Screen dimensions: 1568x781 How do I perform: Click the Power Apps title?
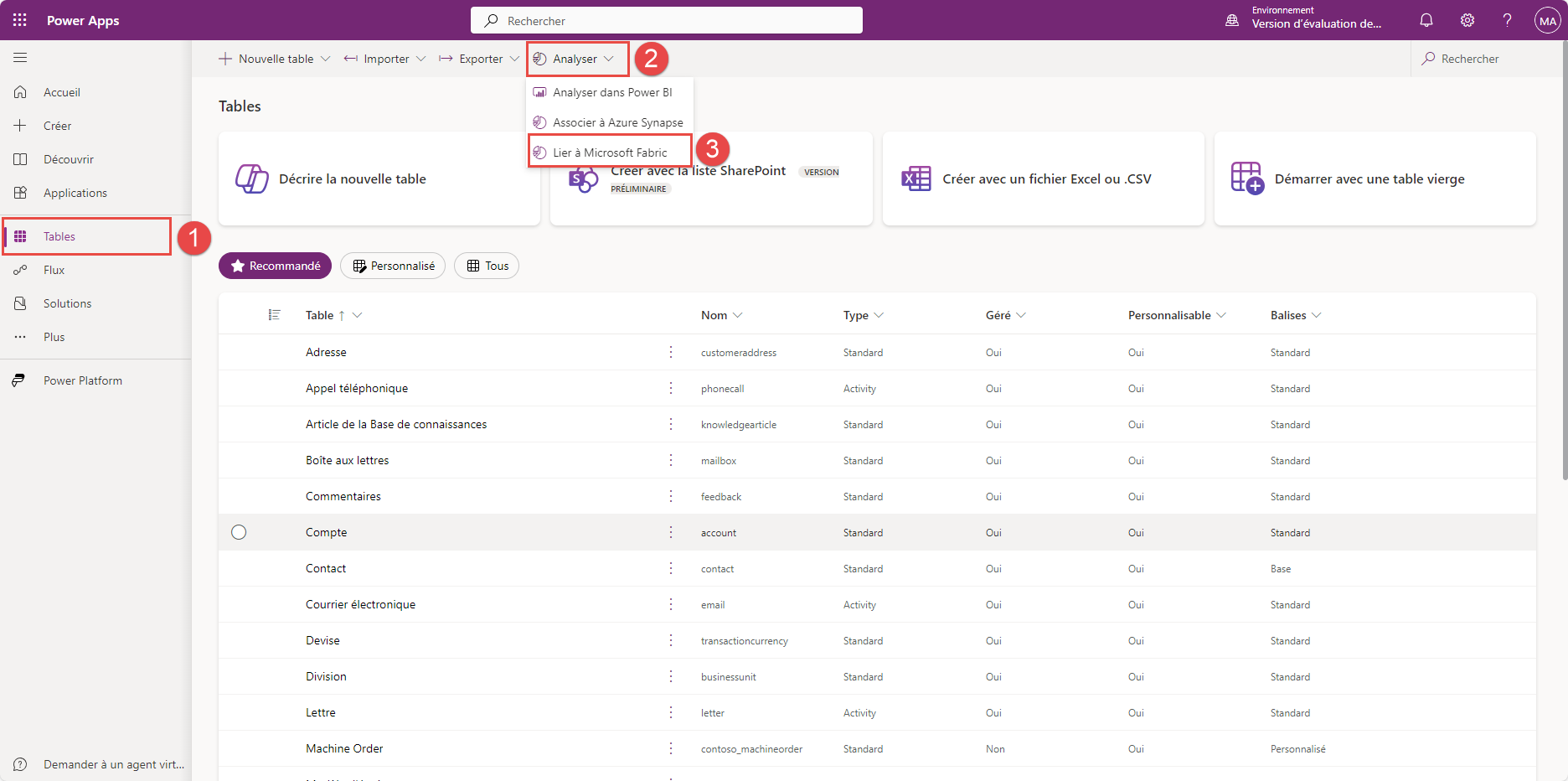coord(83,20)
